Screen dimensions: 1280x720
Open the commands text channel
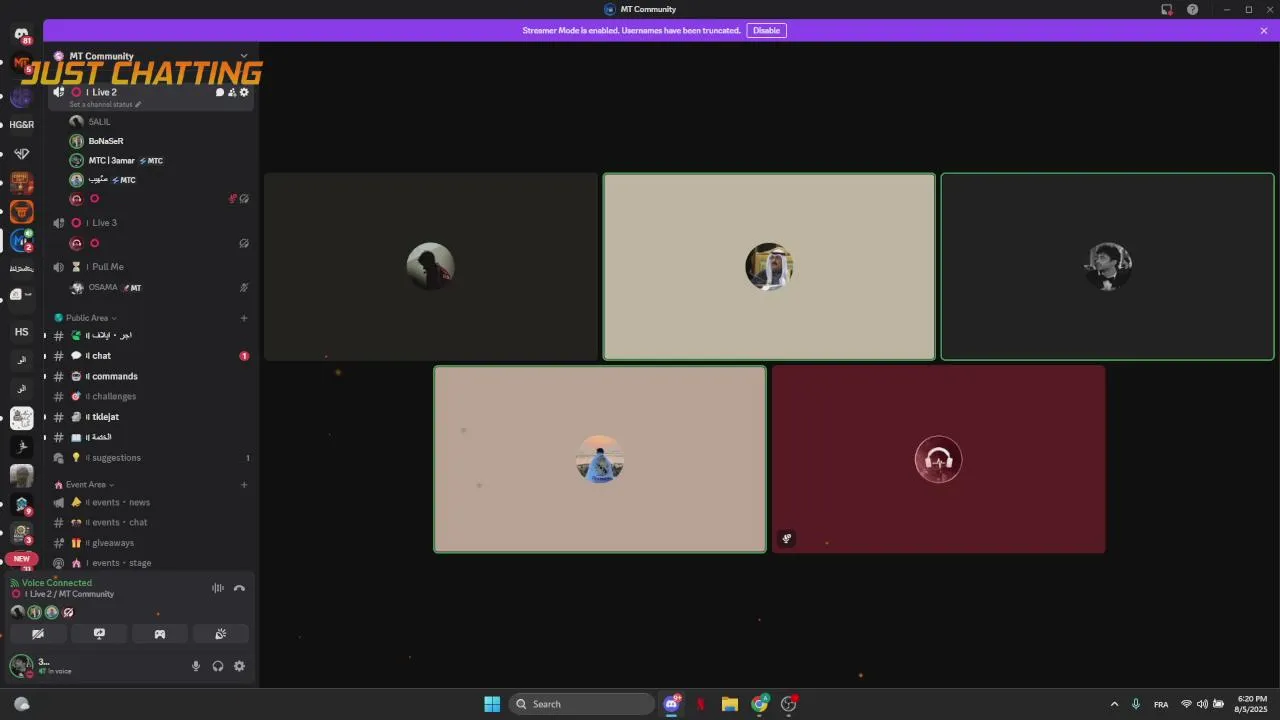(150, 376)
